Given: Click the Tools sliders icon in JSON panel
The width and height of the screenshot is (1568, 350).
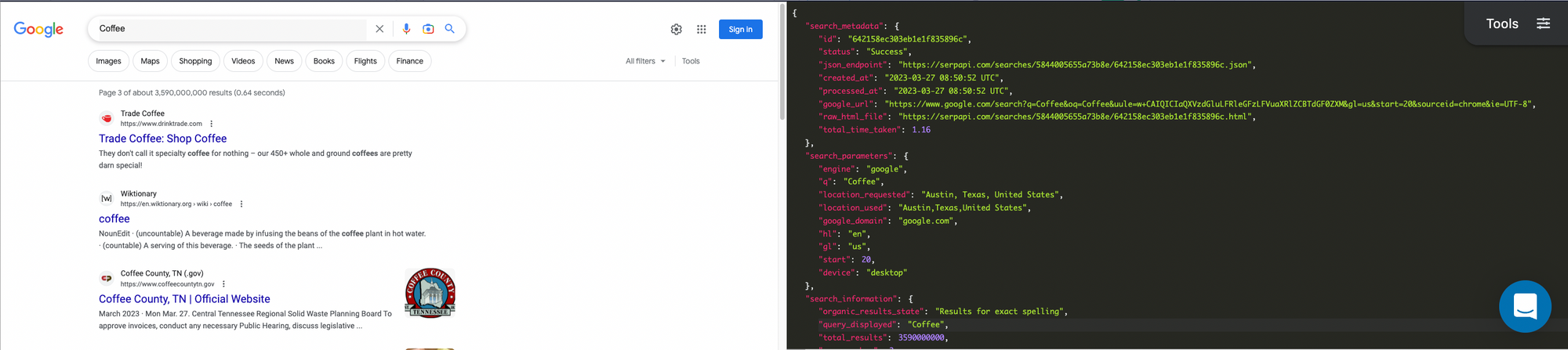Looking at the screenshot, I should [1543, 23].
